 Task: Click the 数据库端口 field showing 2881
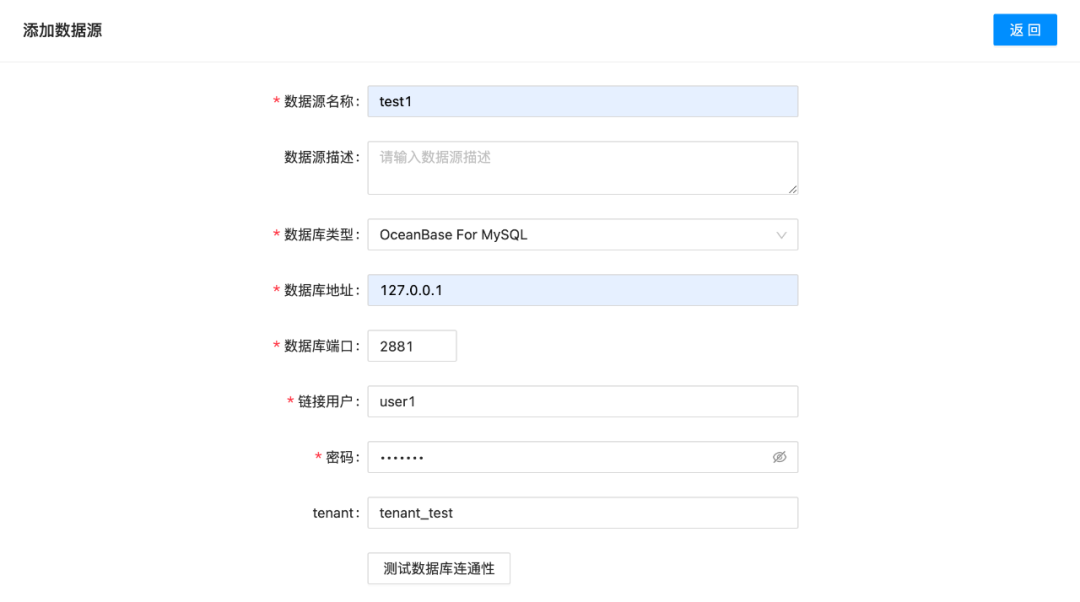click(x=412, y=346)
